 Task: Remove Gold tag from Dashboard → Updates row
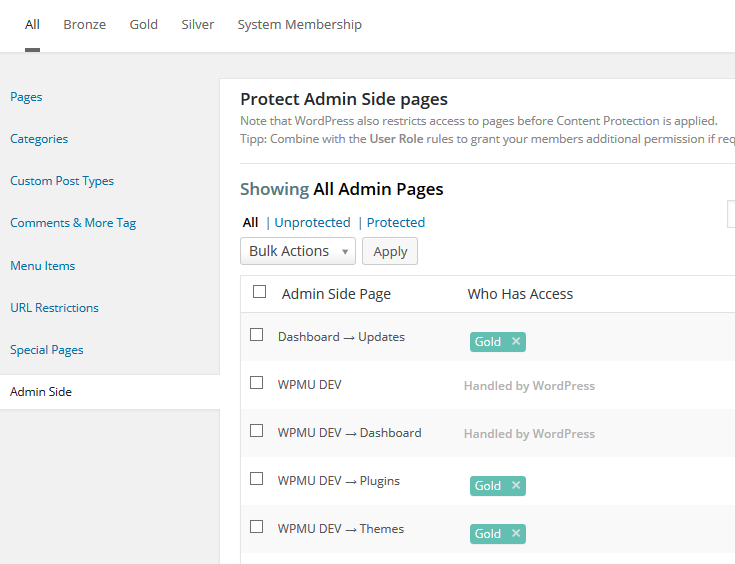[516, 342]
